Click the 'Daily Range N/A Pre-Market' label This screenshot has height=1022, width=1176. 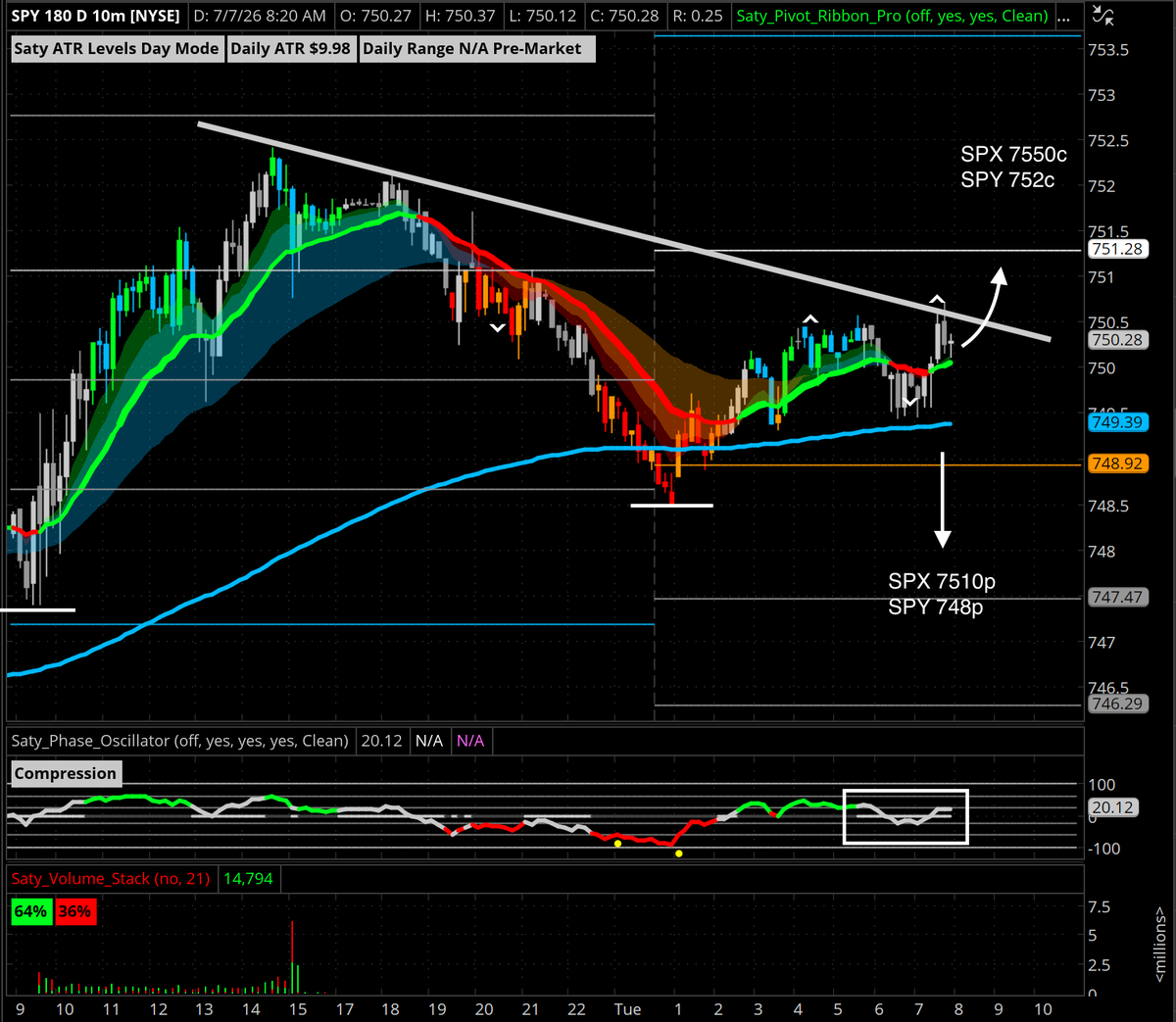pos(476,49)
